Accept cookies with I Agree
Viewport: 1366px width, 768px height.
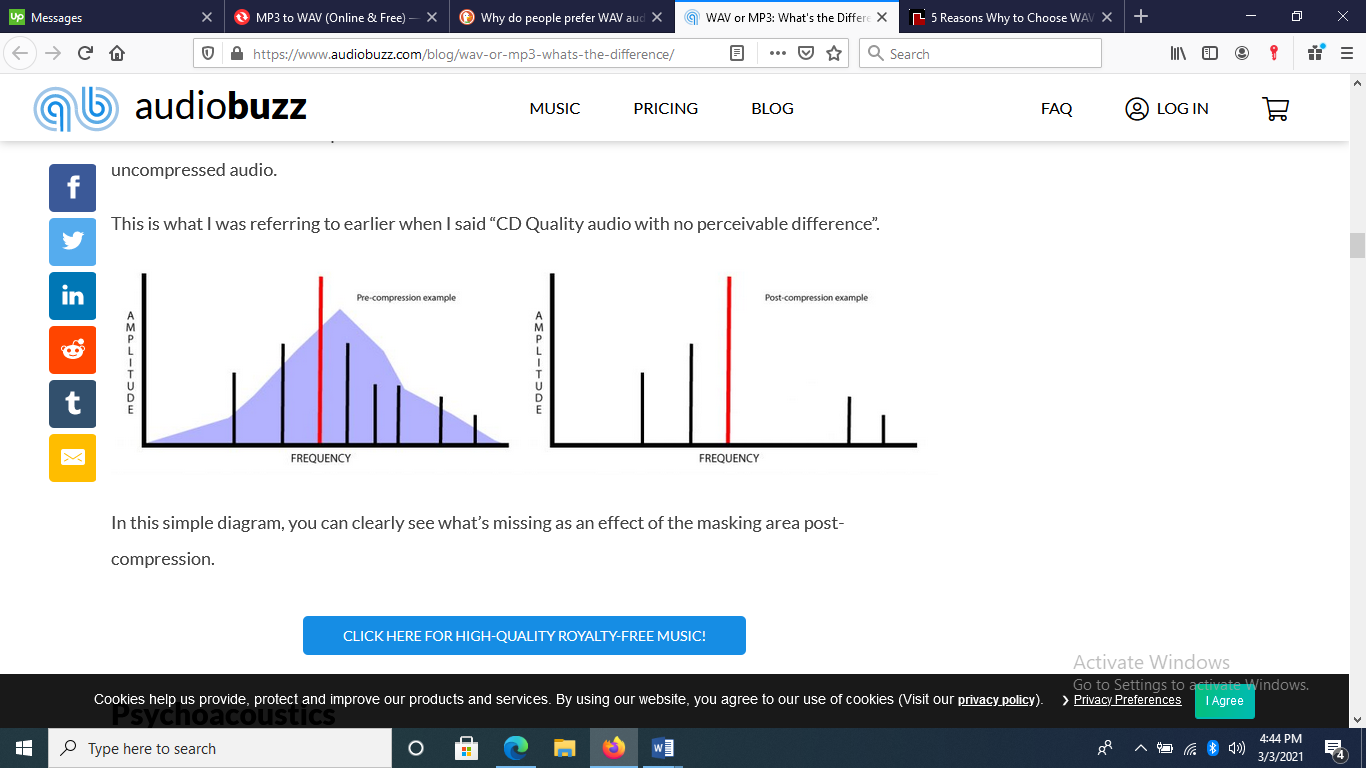[1225, 701]
